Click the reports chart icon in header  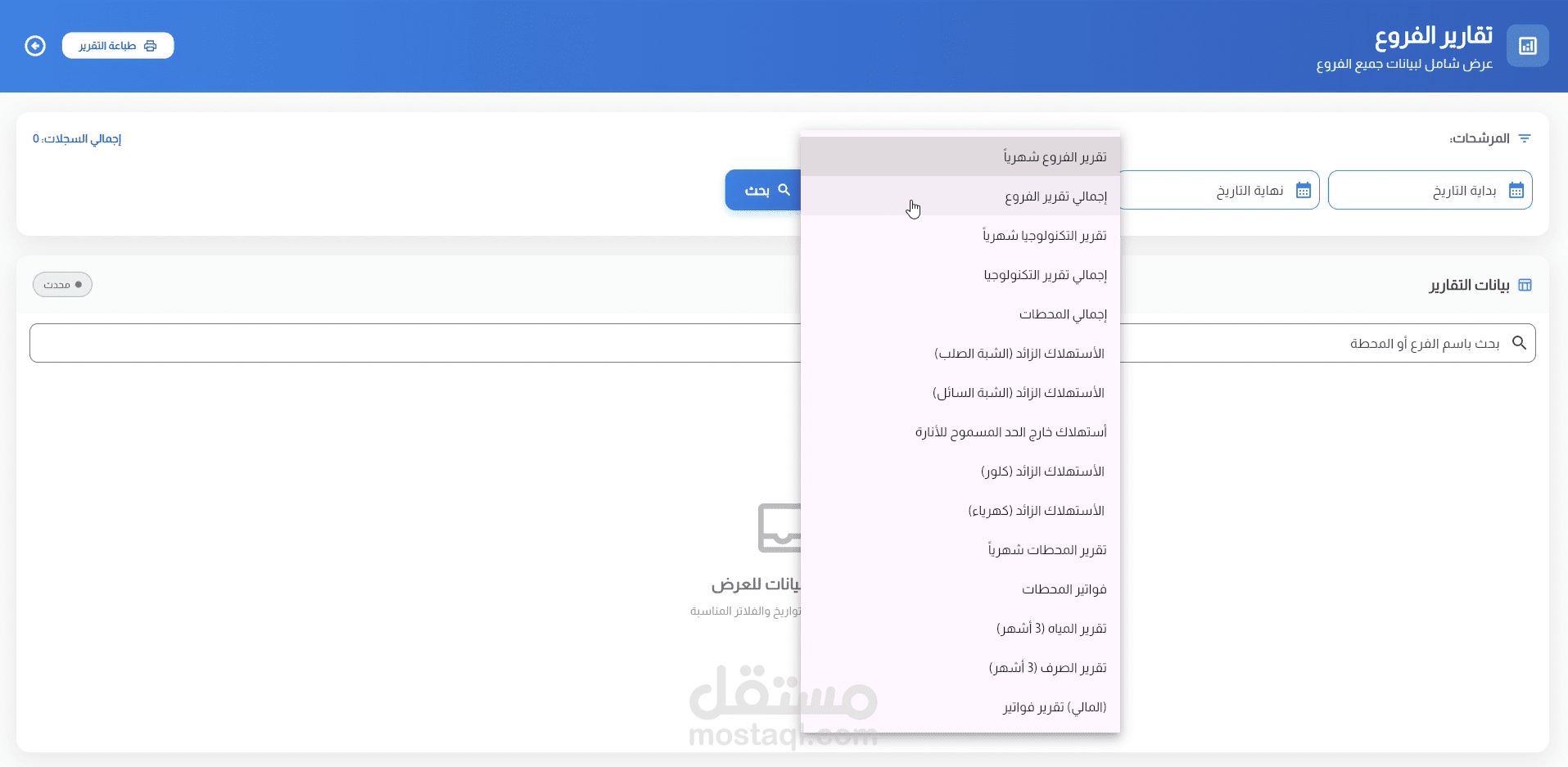click(1527, 46)
